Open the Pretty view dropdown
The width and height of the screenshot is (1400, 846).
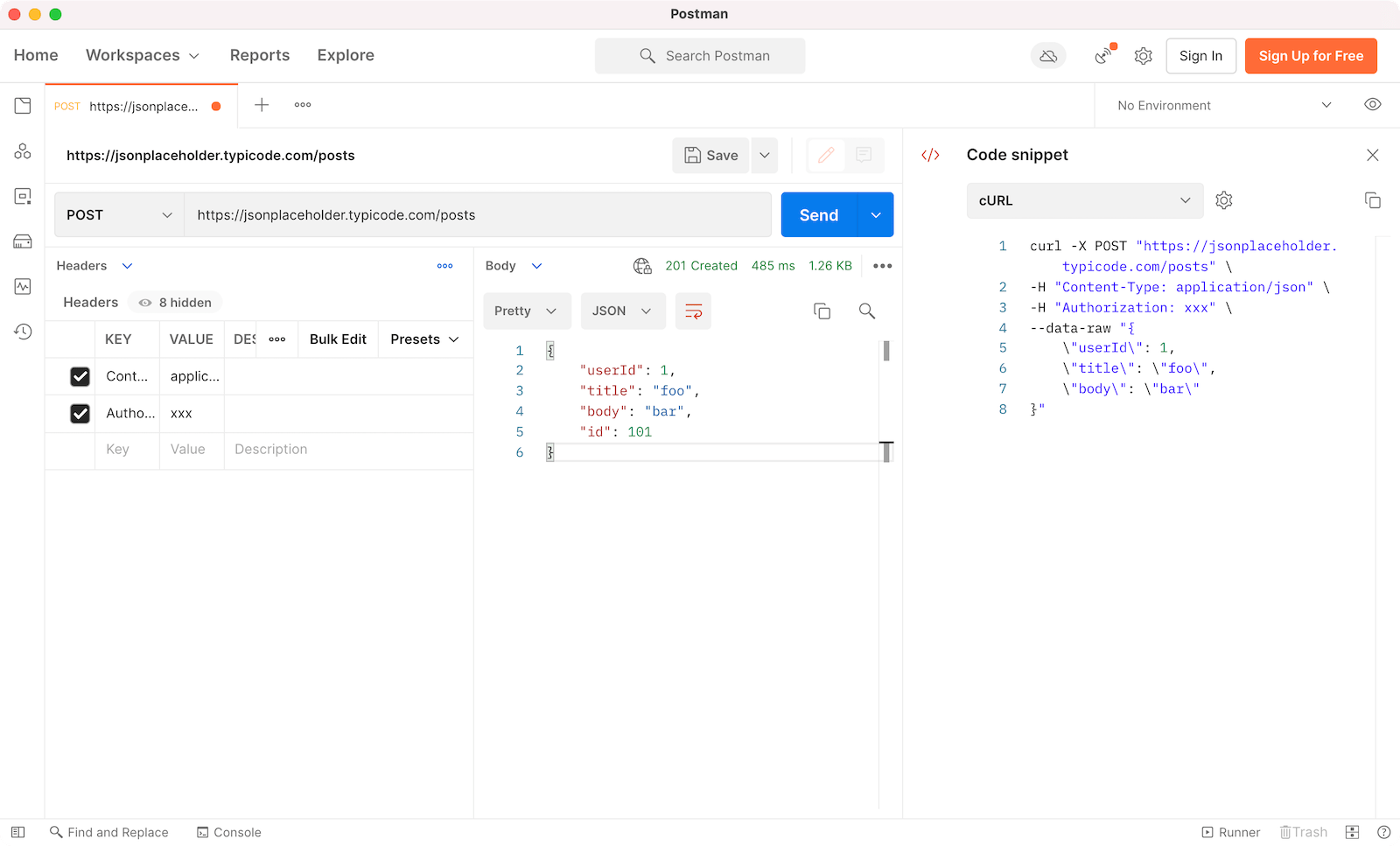(x=527, y=311)
